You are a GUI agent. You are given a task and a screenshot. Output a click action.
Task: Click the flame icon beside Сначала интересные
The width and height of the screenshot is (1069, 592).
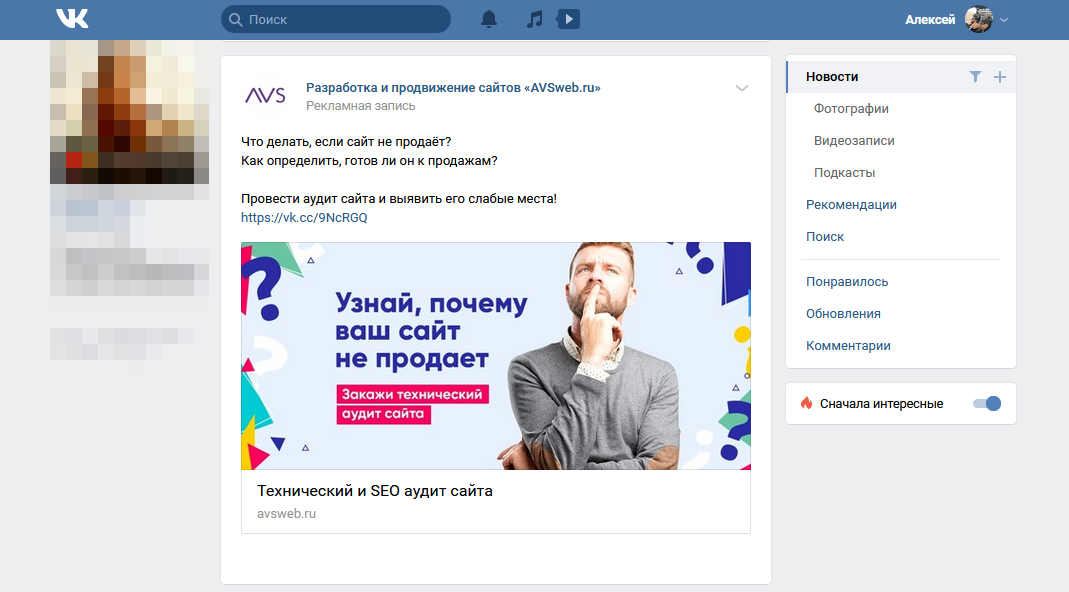coord(807,403)
